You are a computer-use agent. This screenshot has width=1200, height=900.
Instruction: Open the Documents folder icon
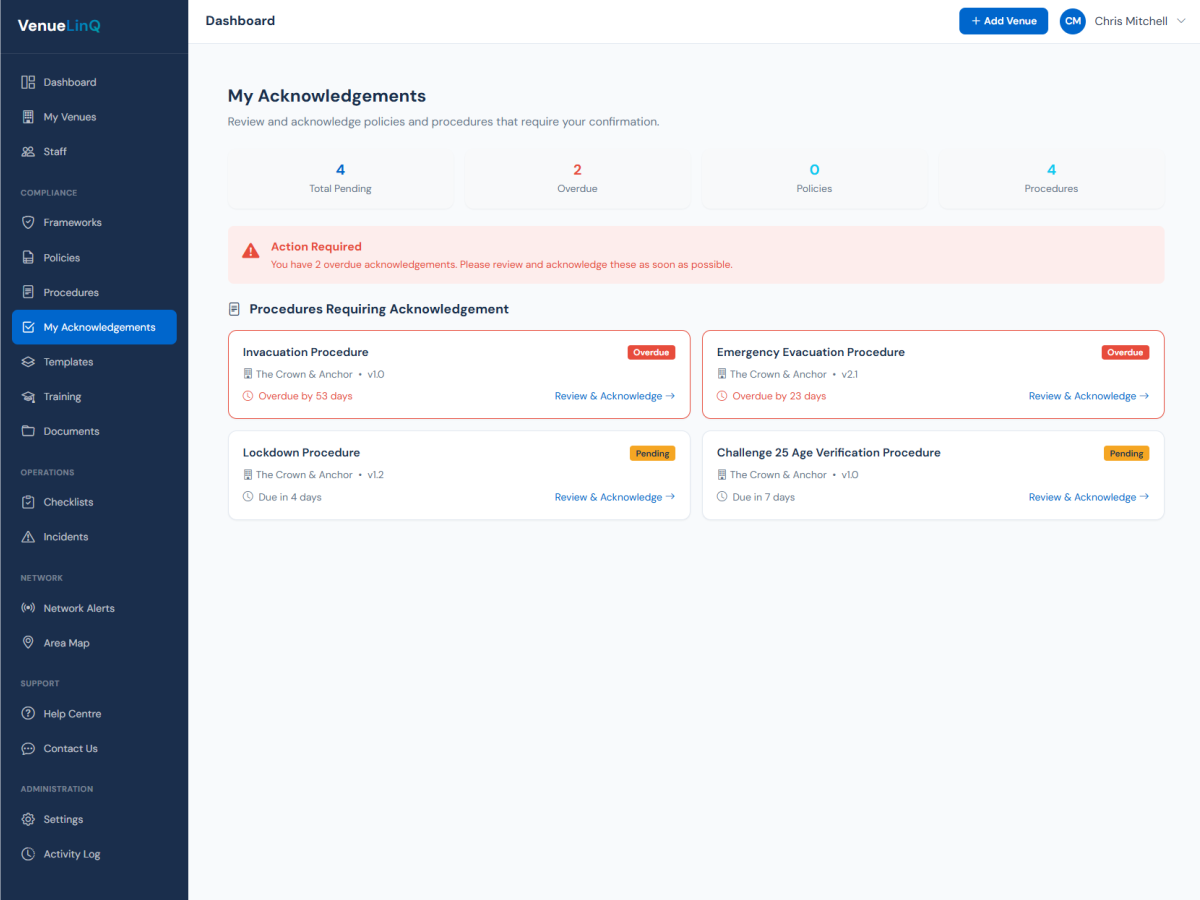(x=28, y=431)
